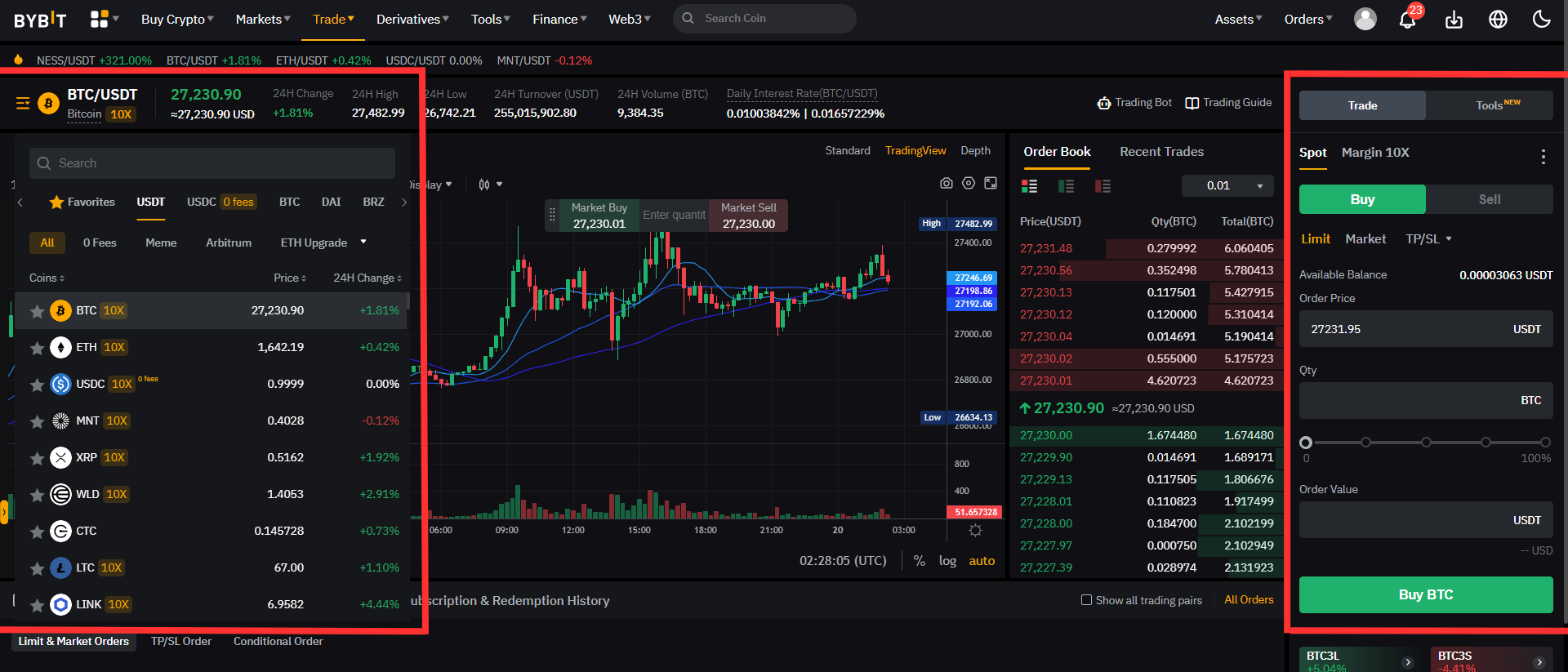Expand the Finance dropdown
The image size is (1568, 672).
click(559, 20)
